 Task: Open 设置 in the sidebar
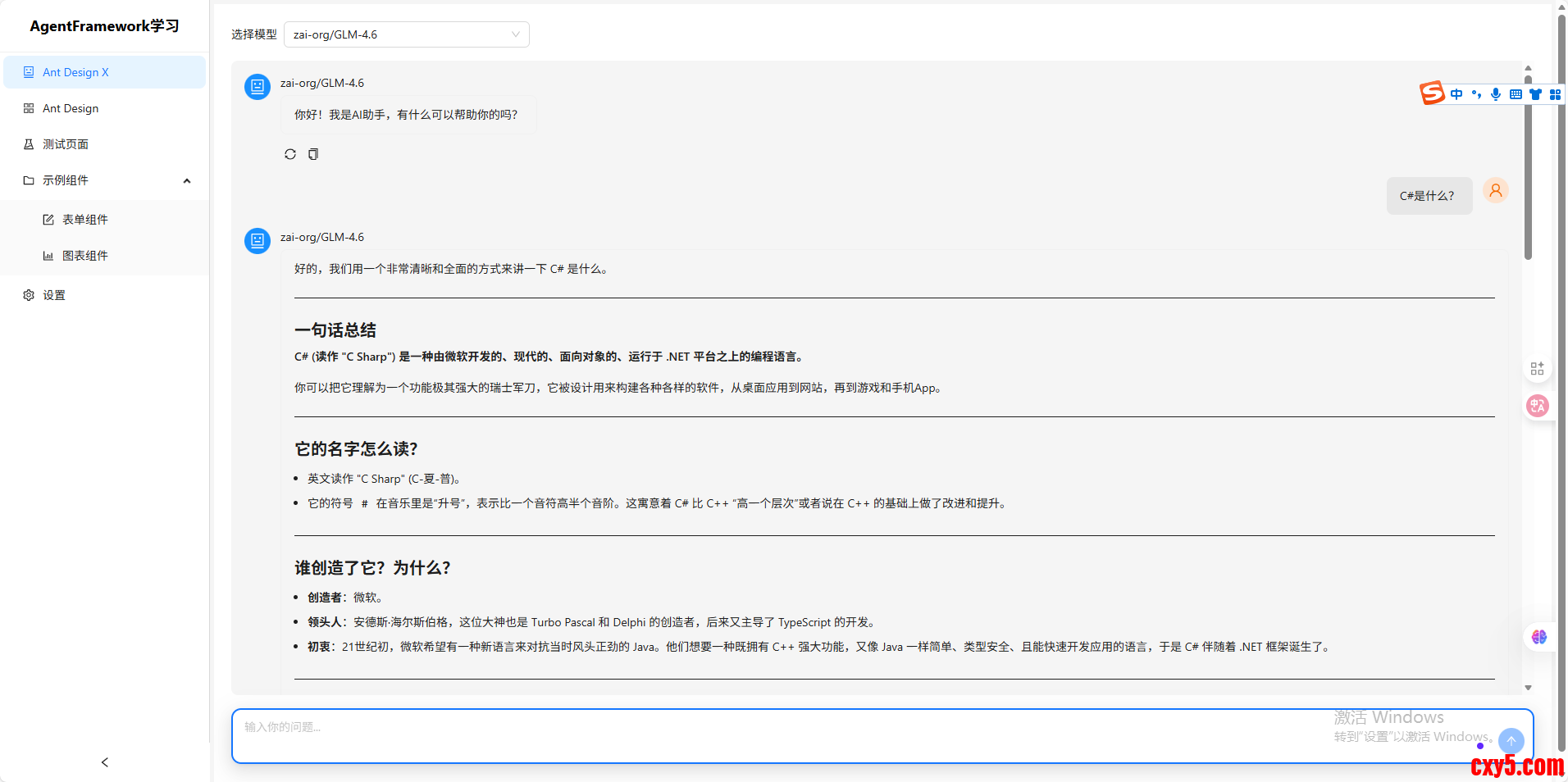point(105,295)
